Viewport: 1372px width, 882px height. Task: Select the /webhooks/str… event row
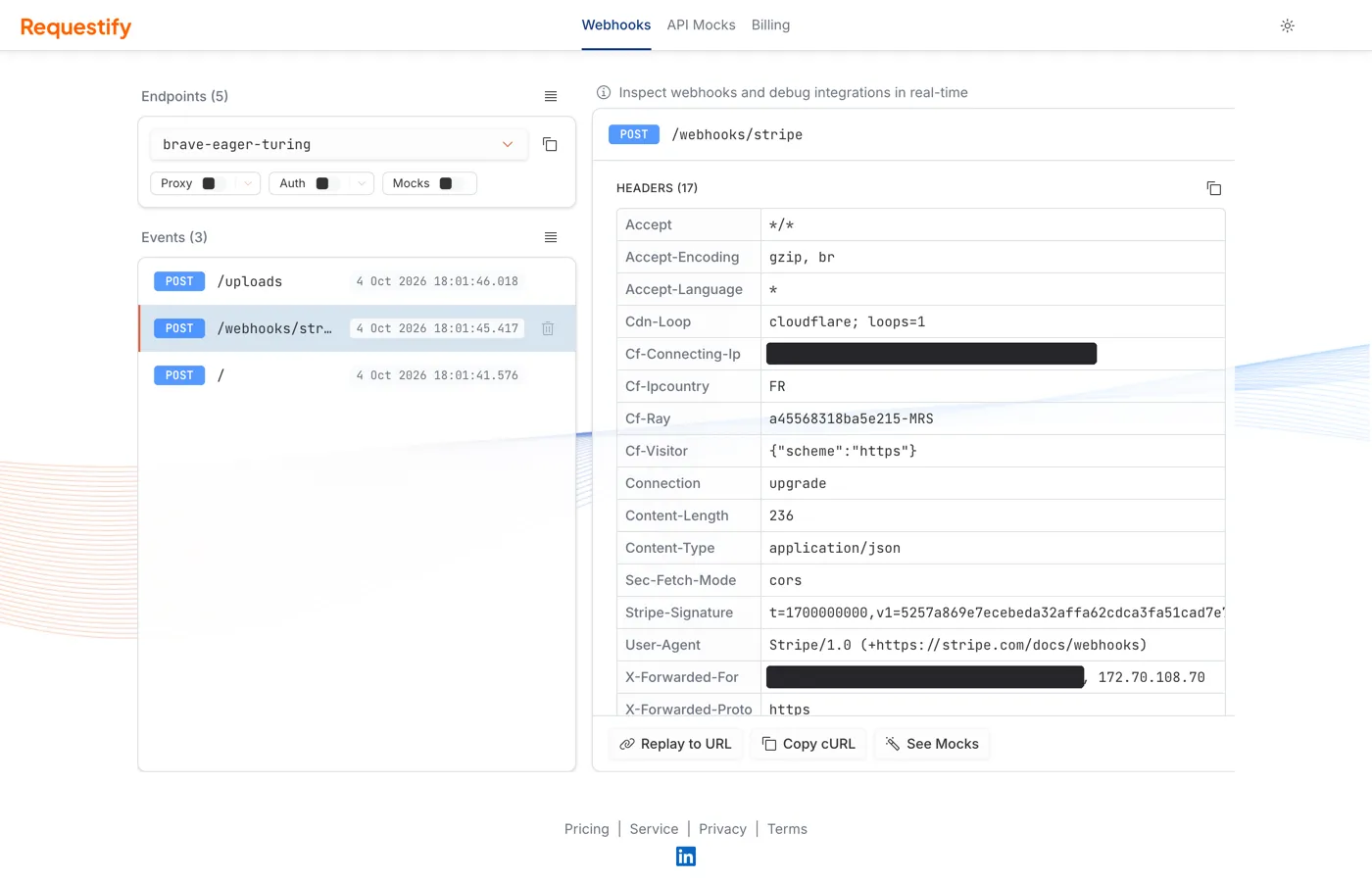(x=357, y=328)
